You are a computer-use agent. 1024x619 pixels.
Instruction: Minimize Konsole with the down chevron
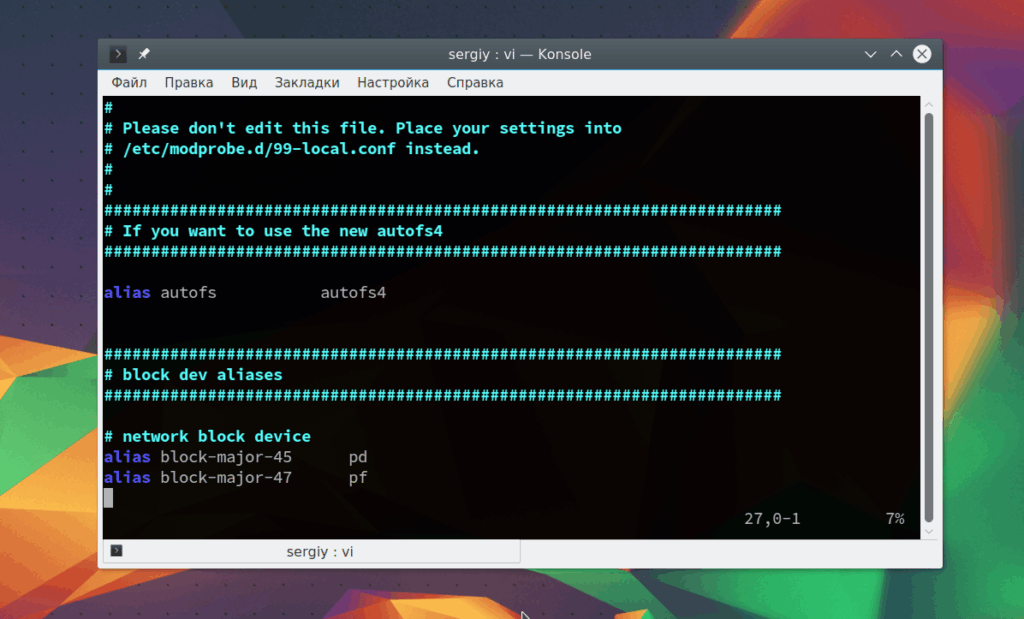coord(870,54)
